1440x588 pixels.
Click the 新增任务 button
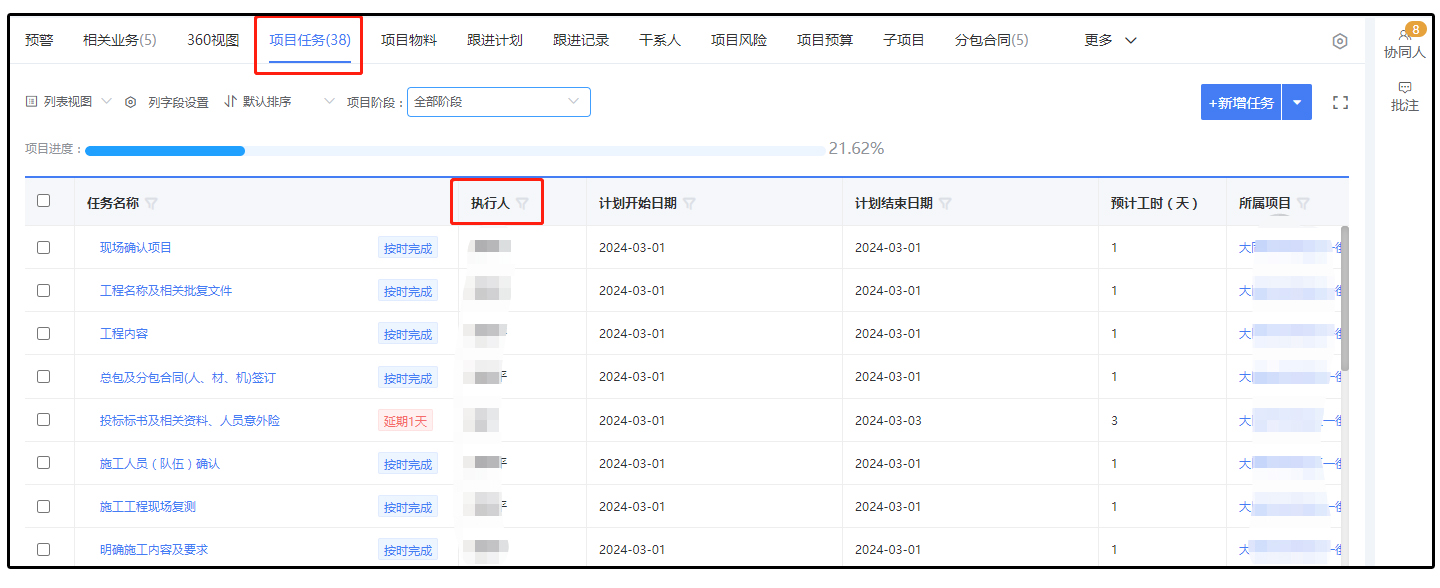pyautogui.click(x=1241, y=102)
